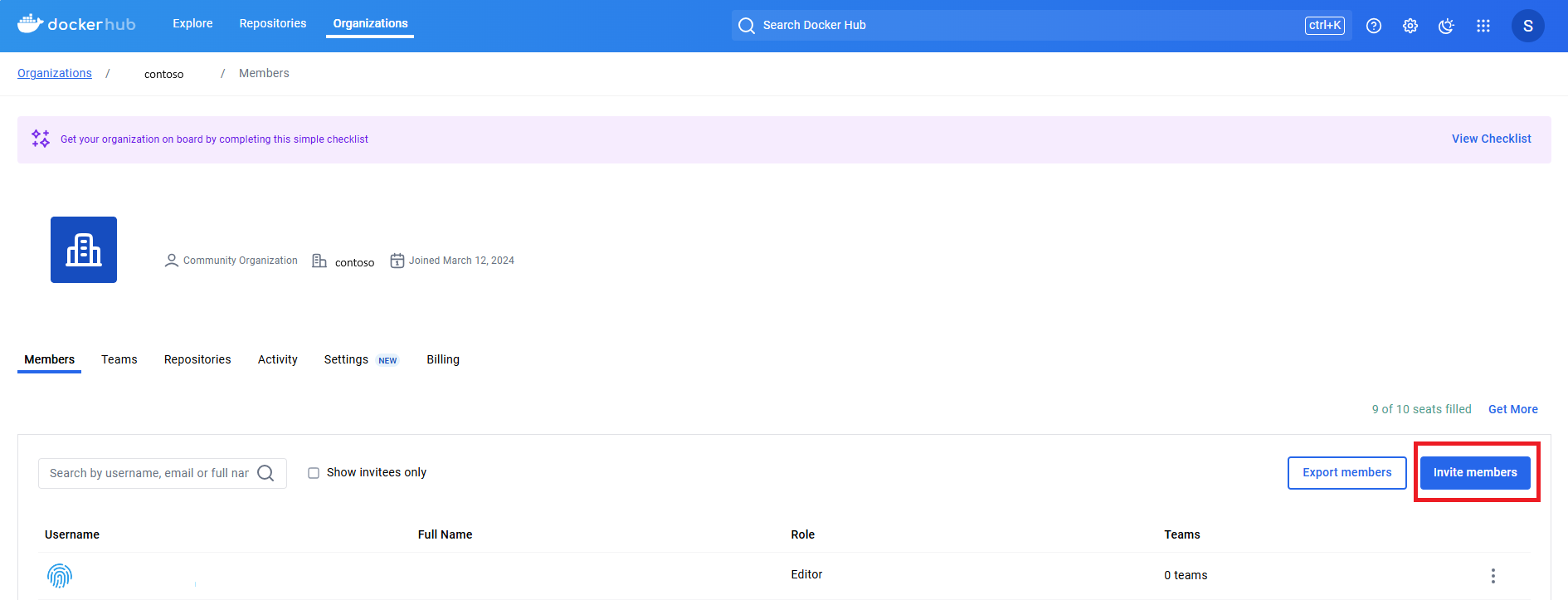Go to Explore in the top navigation

(x=192, y=23)
